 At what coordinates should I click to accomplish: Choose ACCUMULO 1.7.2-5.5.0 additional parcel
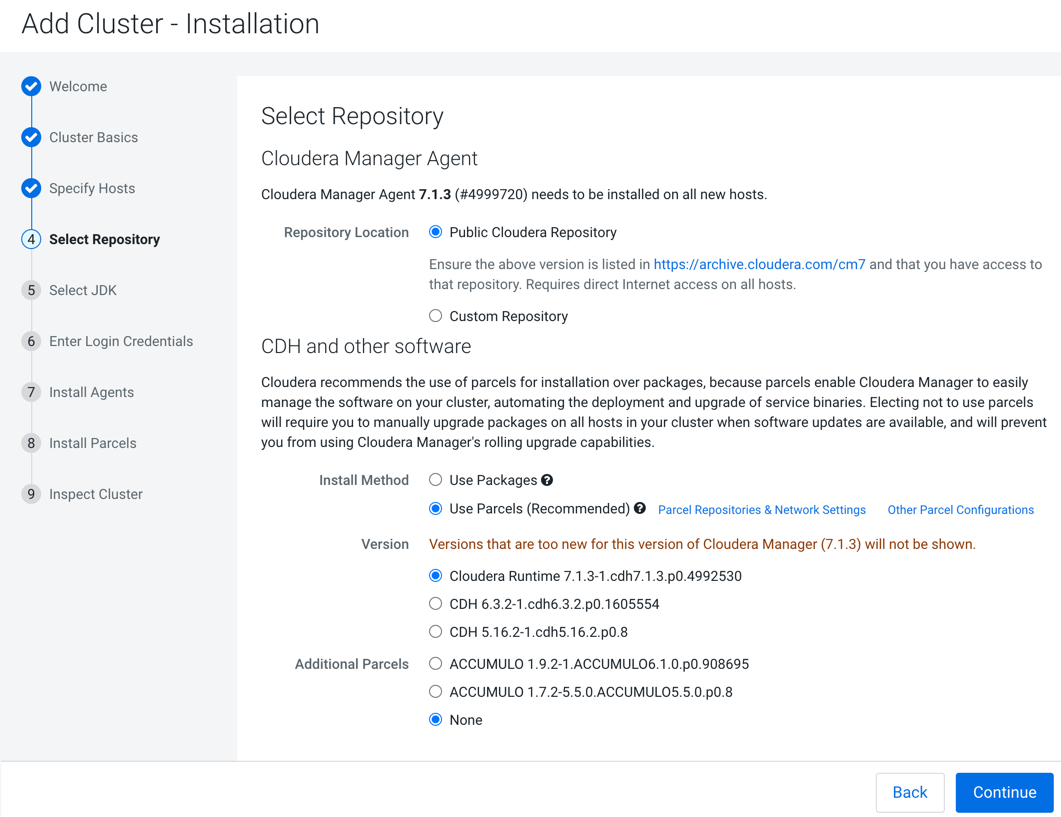436,693
